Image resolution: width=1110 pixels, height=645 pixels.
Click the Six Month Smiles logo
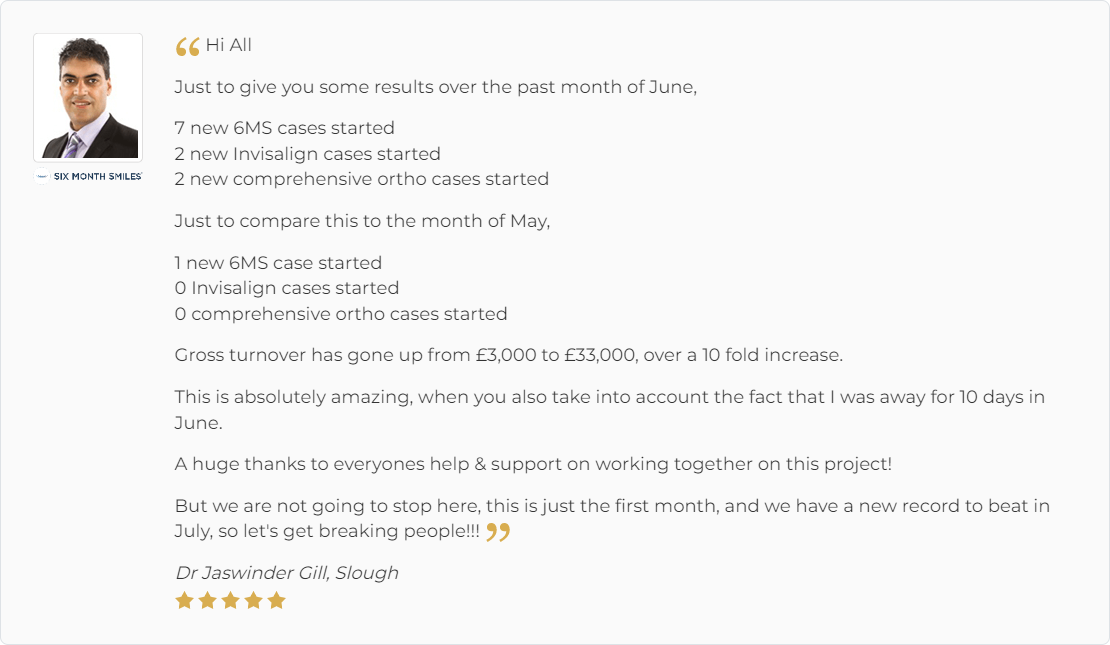tap(89, 176)
